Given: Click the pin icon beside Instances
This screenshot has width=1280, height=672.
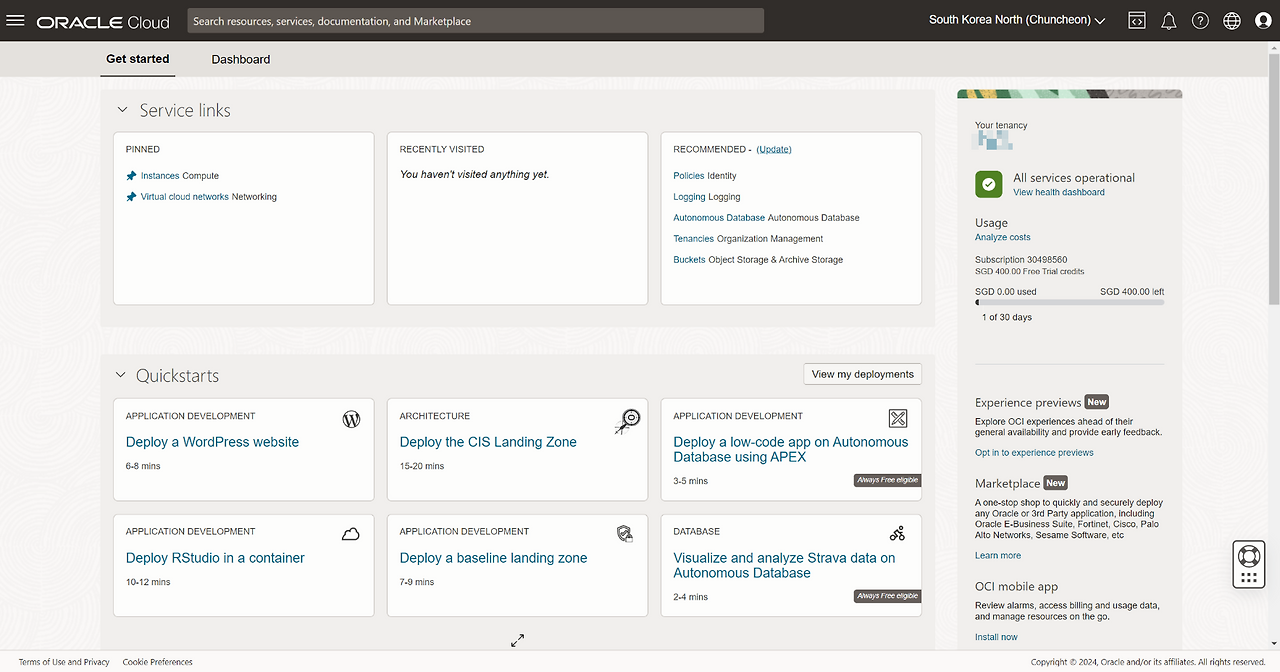Looking at the screenshot, I should pos(131,176).
